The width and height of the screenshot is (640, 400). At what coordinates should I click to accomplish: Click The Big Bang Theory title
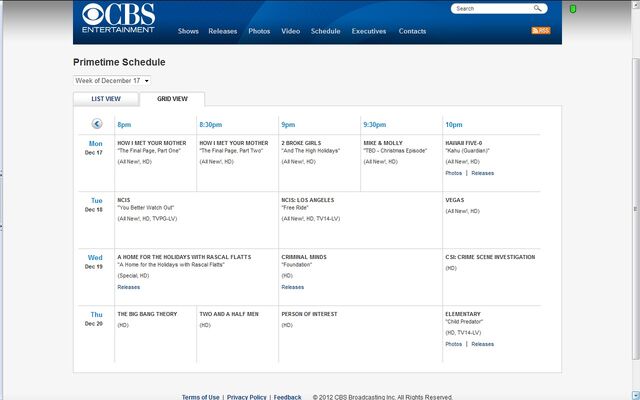(147, 314)
